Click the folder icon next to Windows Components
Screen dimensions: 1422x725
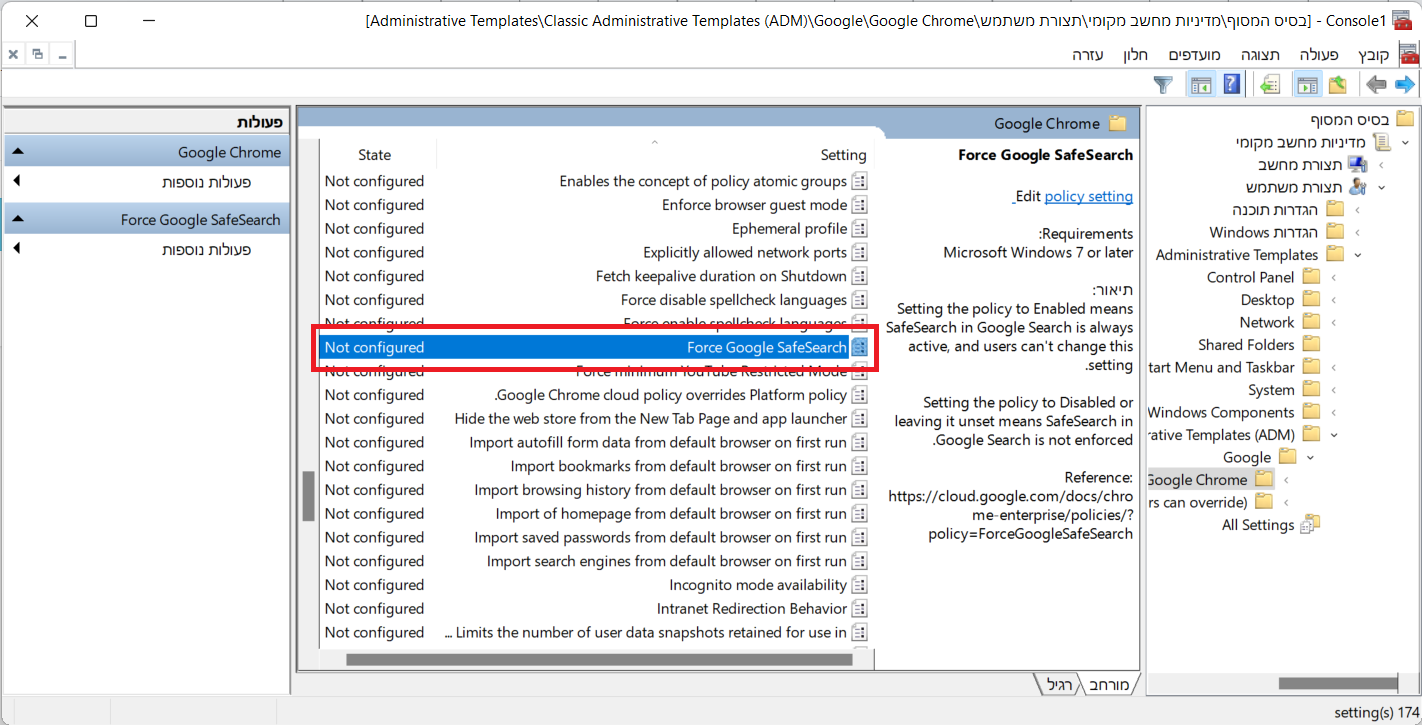1311,412
